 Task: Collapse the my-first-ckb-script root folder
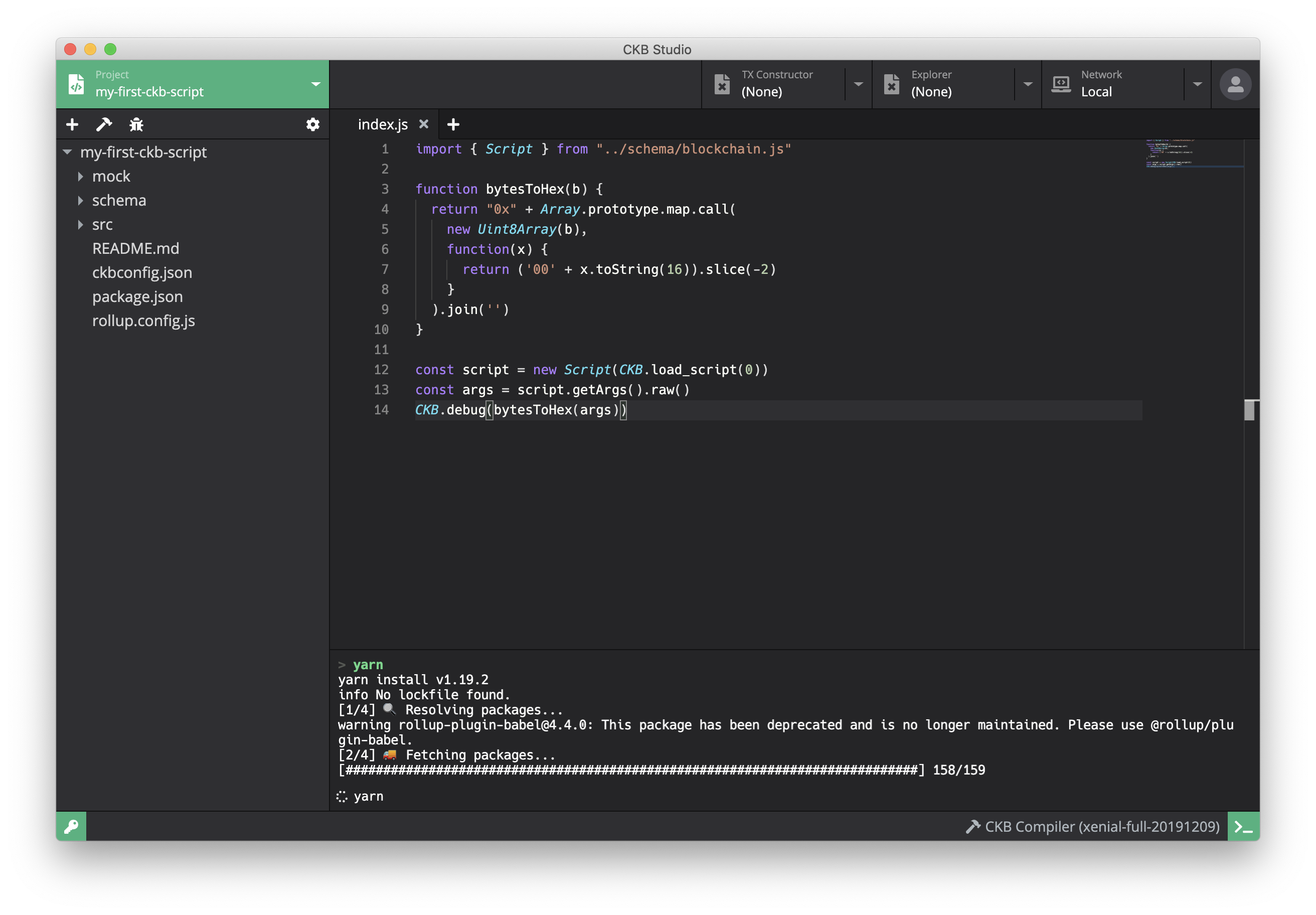[x=68, y=152]
